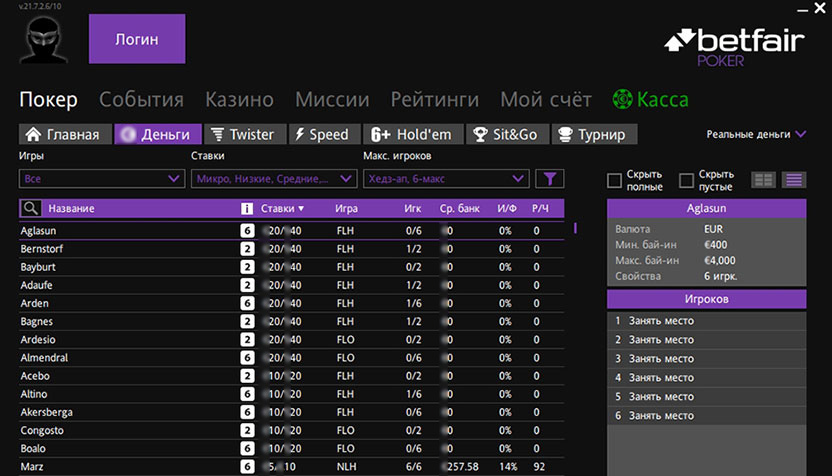Screen dimensions: 832x476
Task: Open the Казино menu section
Action: coord(239,100)
